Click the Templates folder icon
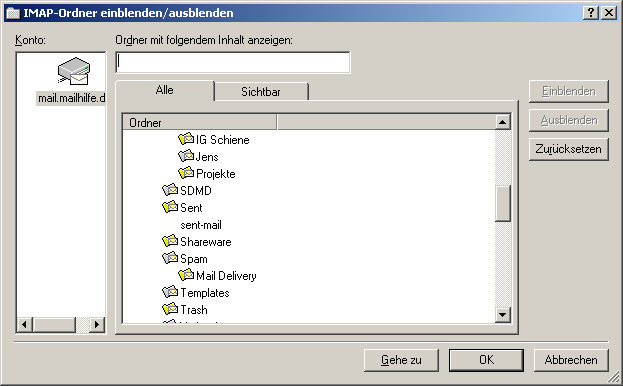This screenshot has width=623, height=386. (x=170, y=292)
